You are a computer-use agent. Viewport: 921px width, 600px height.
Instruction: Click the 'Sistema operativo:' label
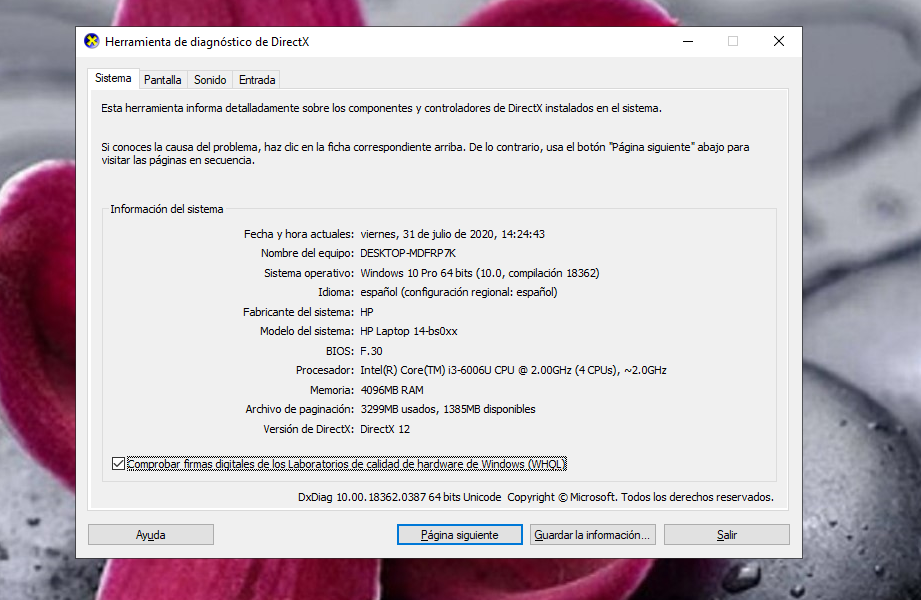[x=309, y=273]
